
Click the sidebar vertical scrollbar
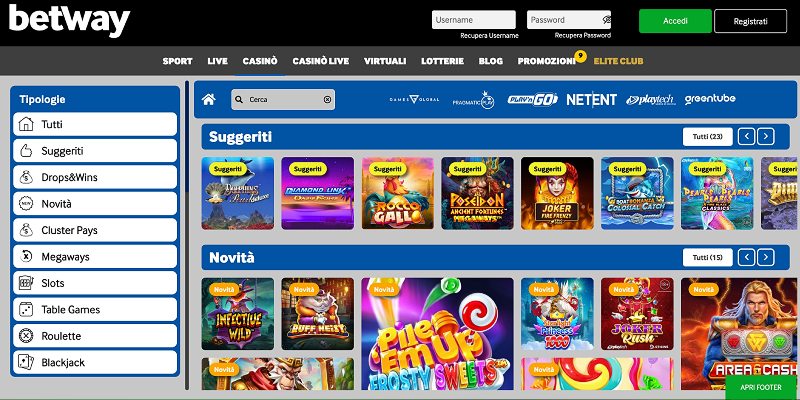click(x=187, y=235)
